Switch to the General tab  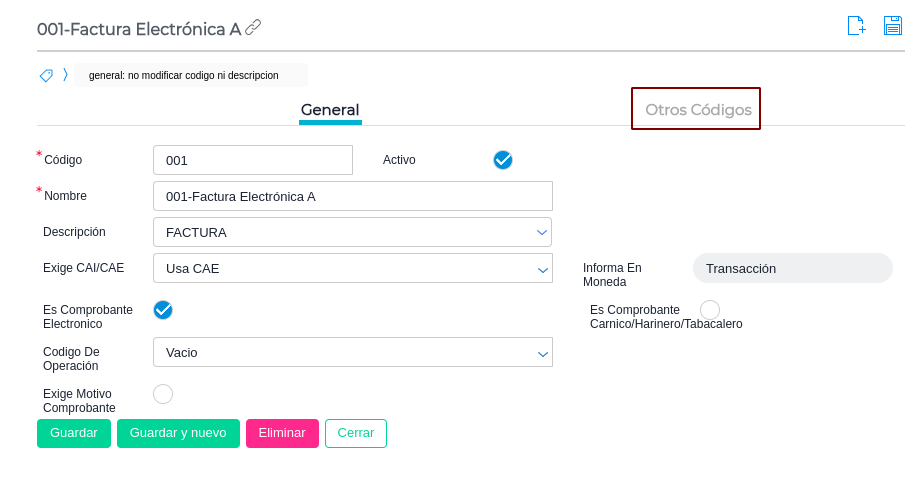click(x=330, y=110)
